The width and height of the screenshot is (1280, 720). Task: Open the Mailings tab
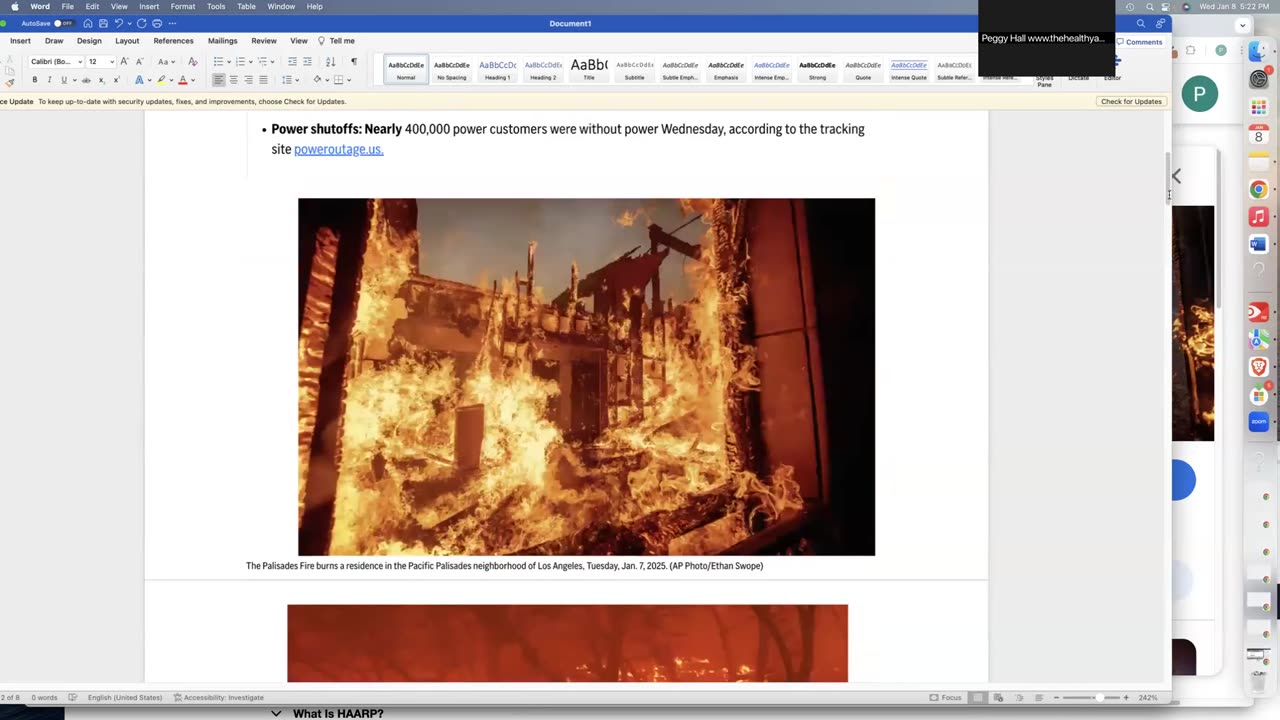coord(222,41)
